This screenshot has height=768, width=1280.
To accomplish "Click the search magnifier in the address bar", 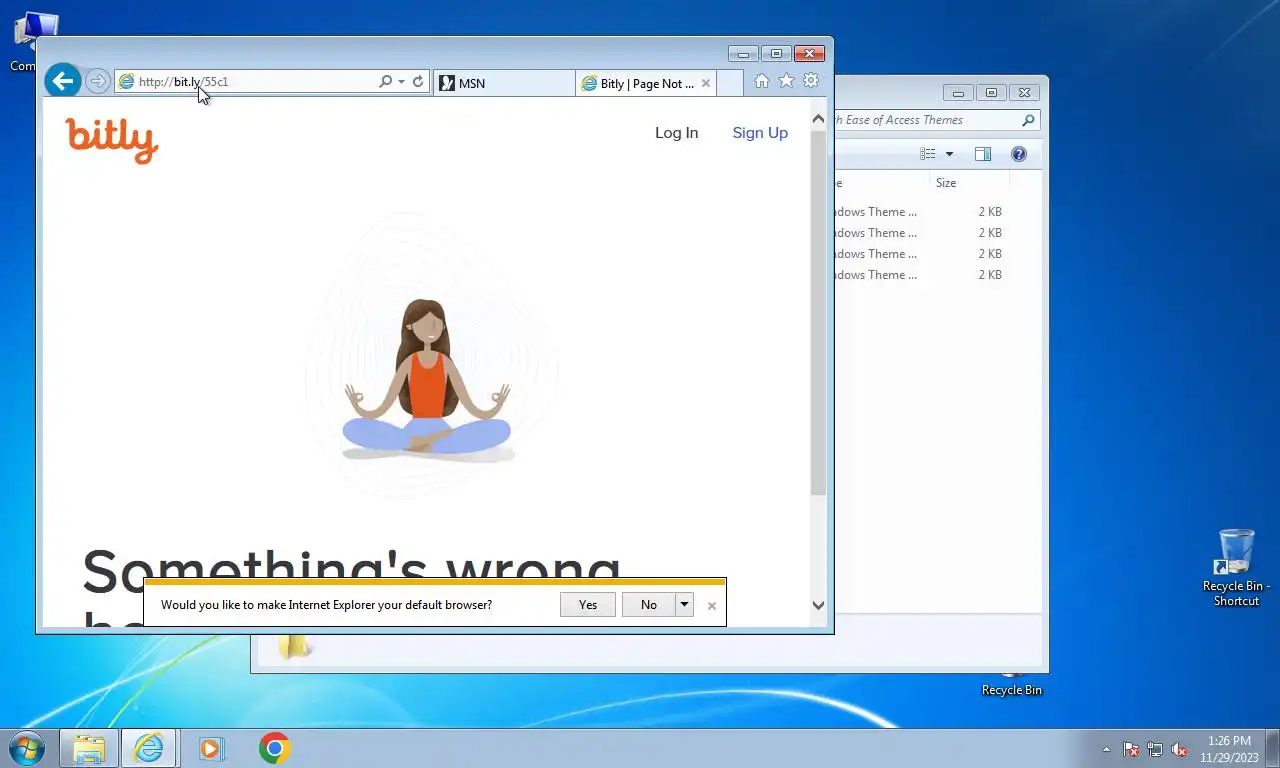I will click(x=385, y=82).
